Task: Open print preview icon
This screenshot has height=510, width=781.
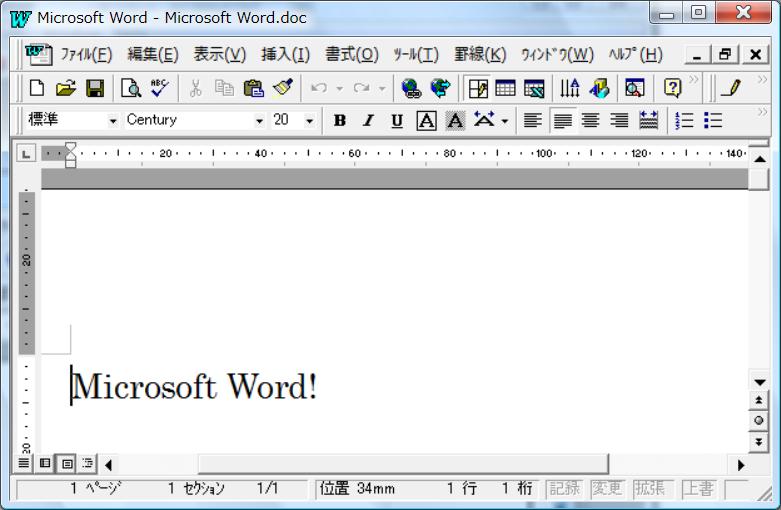Action: click(130, 89)
